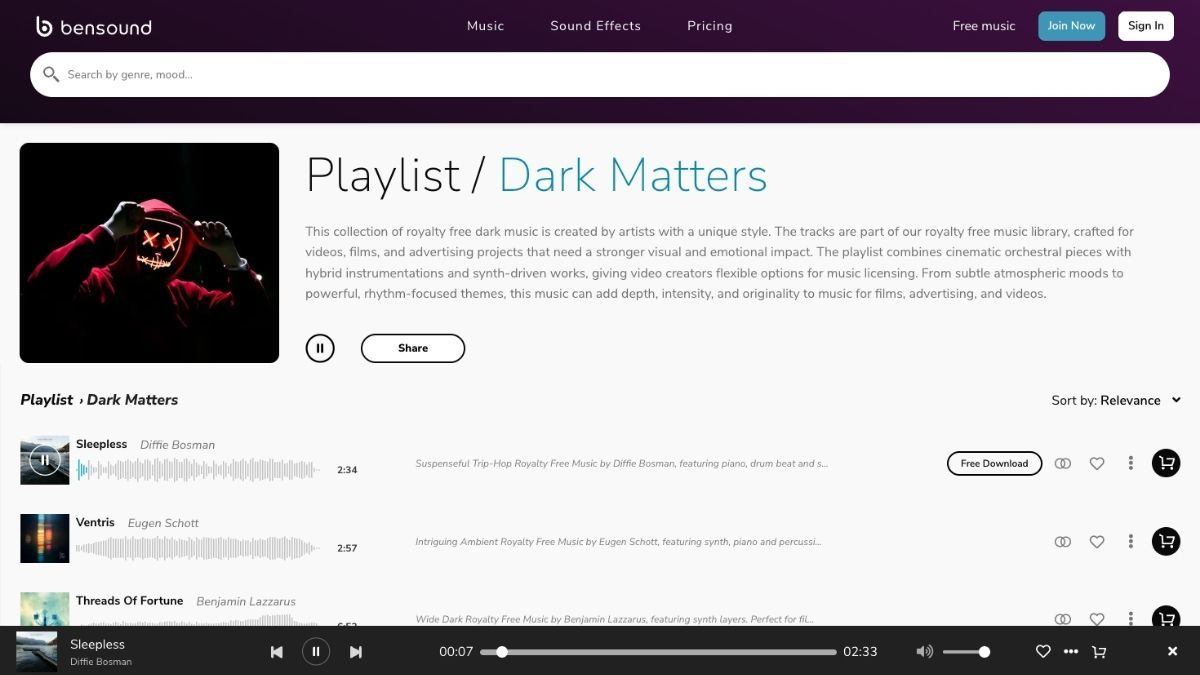Open the bensound logo homepage
1200x675 pixels.
pyautogui.click(x=93, y=27)
